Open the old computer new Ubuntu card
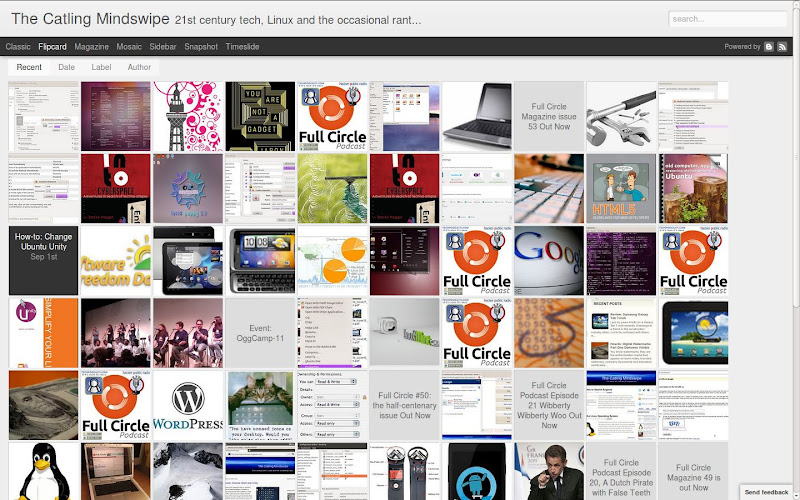The height and width of the screenshot is (500, 800). (x=693, y=189)
